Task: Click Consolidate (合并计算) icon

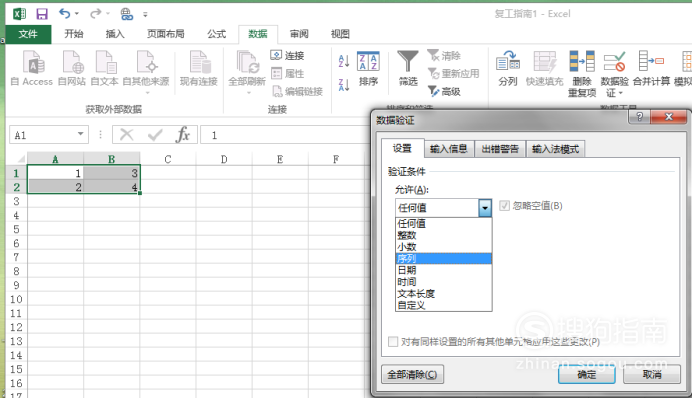Action: [651, 68]
